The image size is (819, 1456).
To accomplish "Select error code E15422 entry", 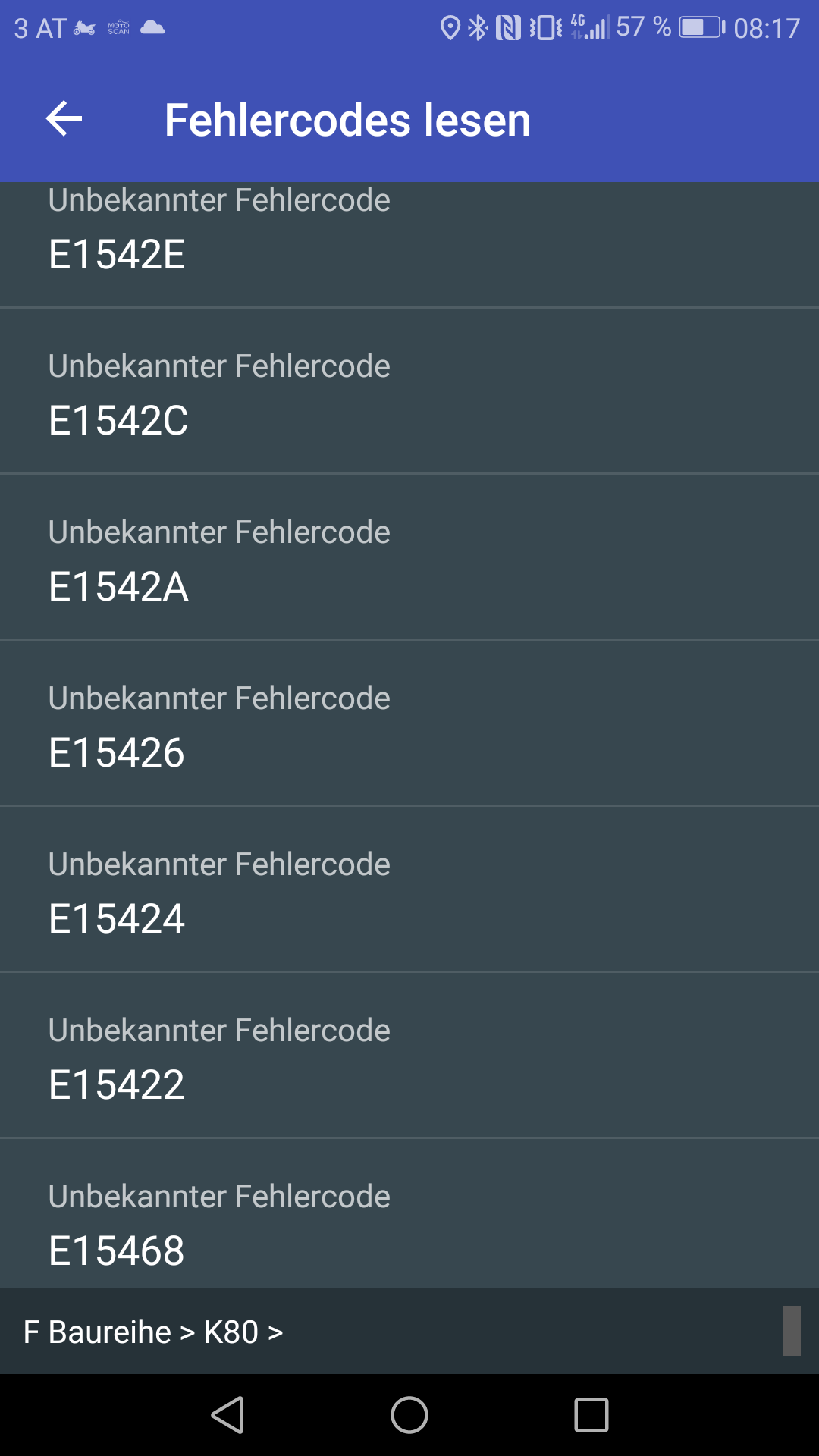I will click(409, 1055).
